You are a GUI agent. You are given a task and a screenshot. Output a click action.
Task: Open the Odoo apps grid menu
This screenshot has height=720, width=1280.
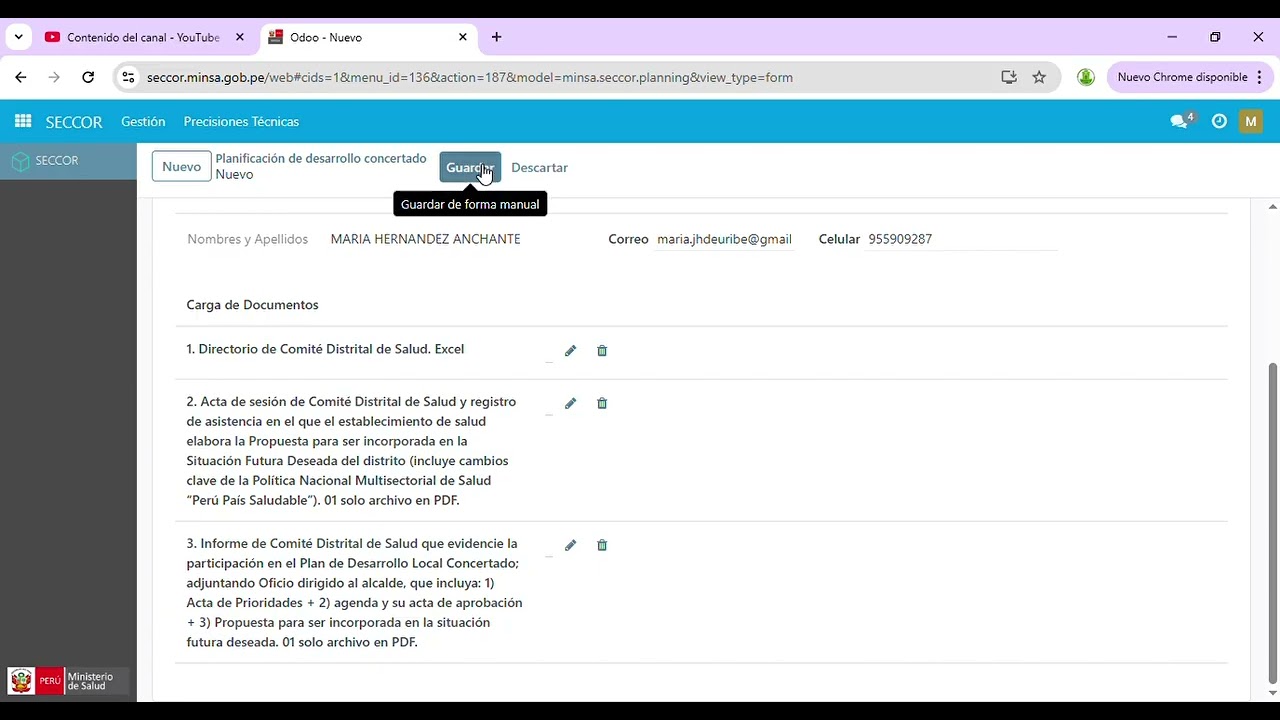[x=23, y=122]
